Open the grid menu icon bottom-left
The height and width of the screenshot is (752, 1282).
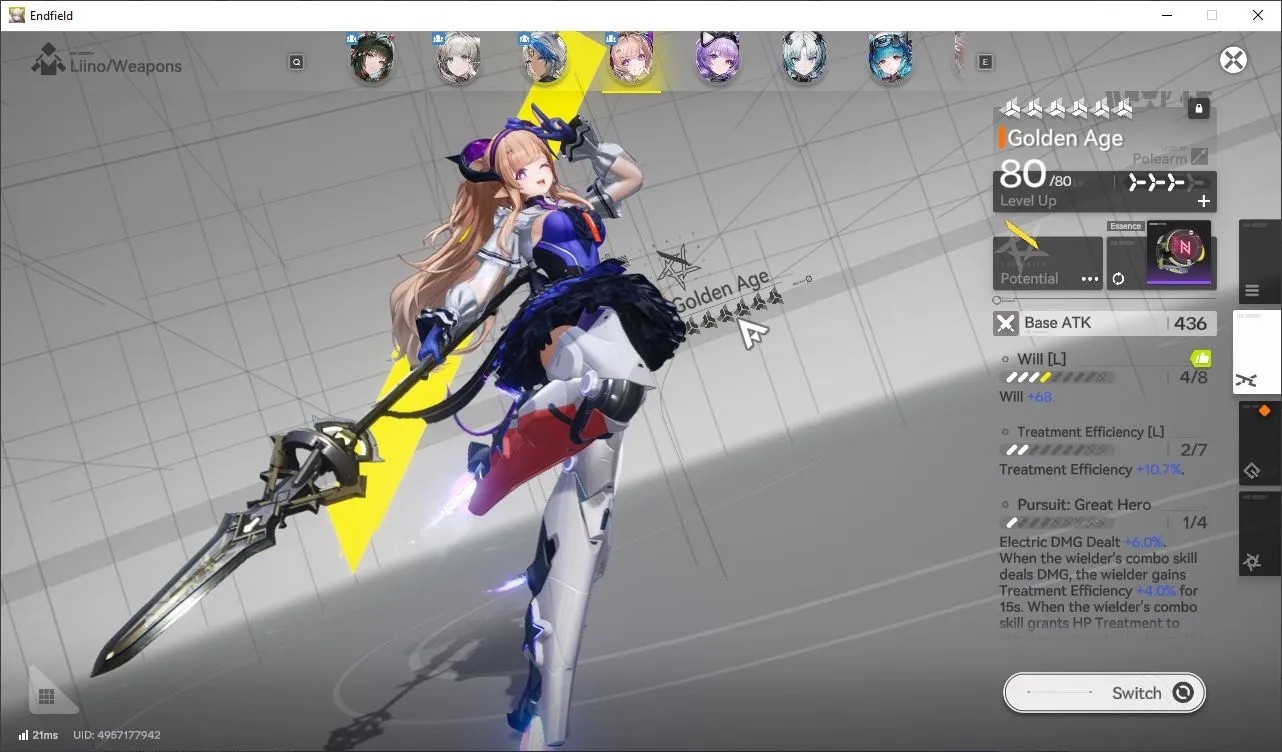[x=45, y=696]
